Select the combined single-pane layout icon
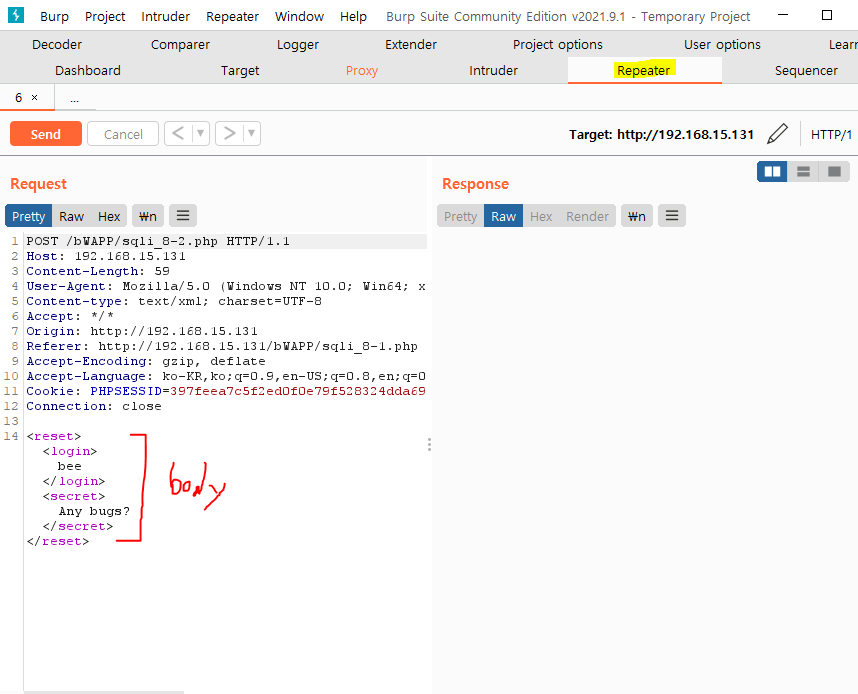Screen dimensions: 858x694 pos(834,172)
